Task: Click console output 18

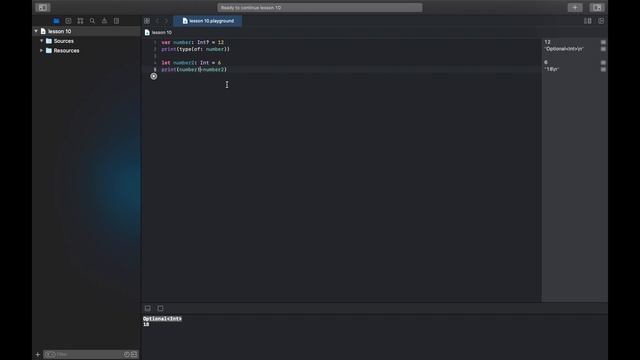Action: tap(146, 324)
